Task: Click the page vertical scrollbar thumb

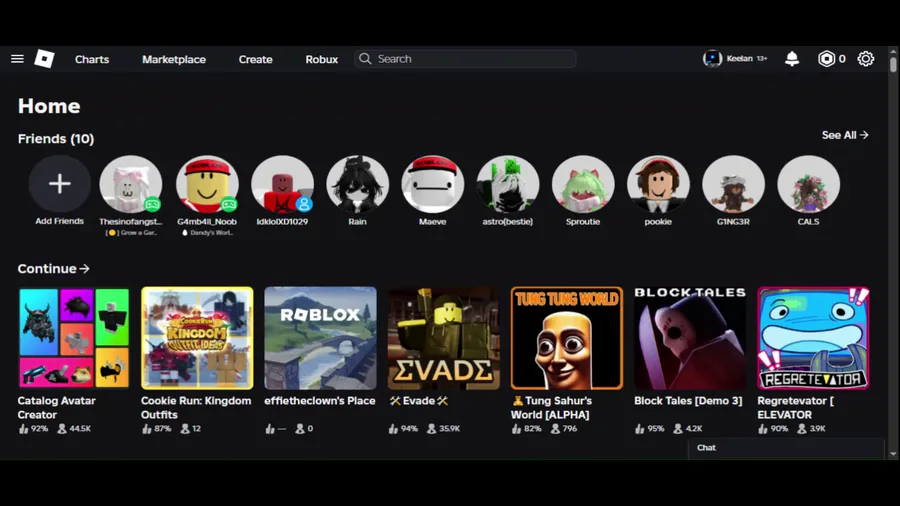Action: (893, 64)
